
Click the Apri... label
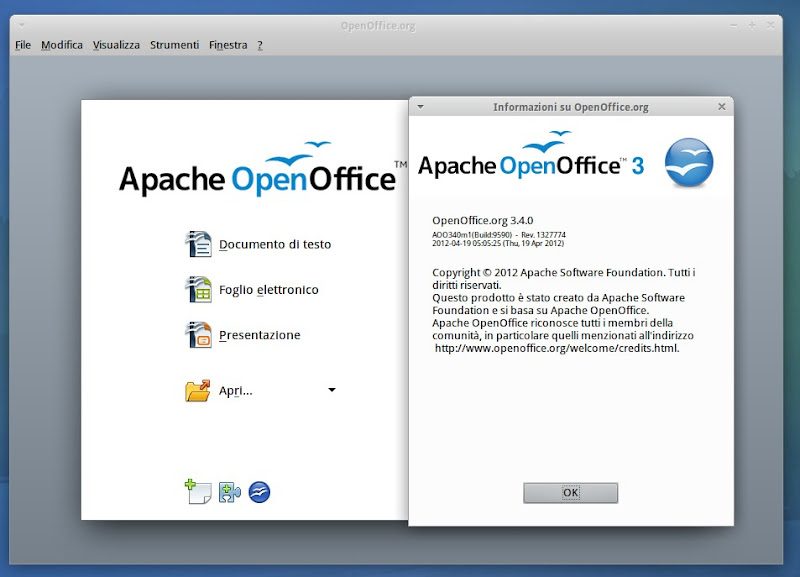click(236, 391)
